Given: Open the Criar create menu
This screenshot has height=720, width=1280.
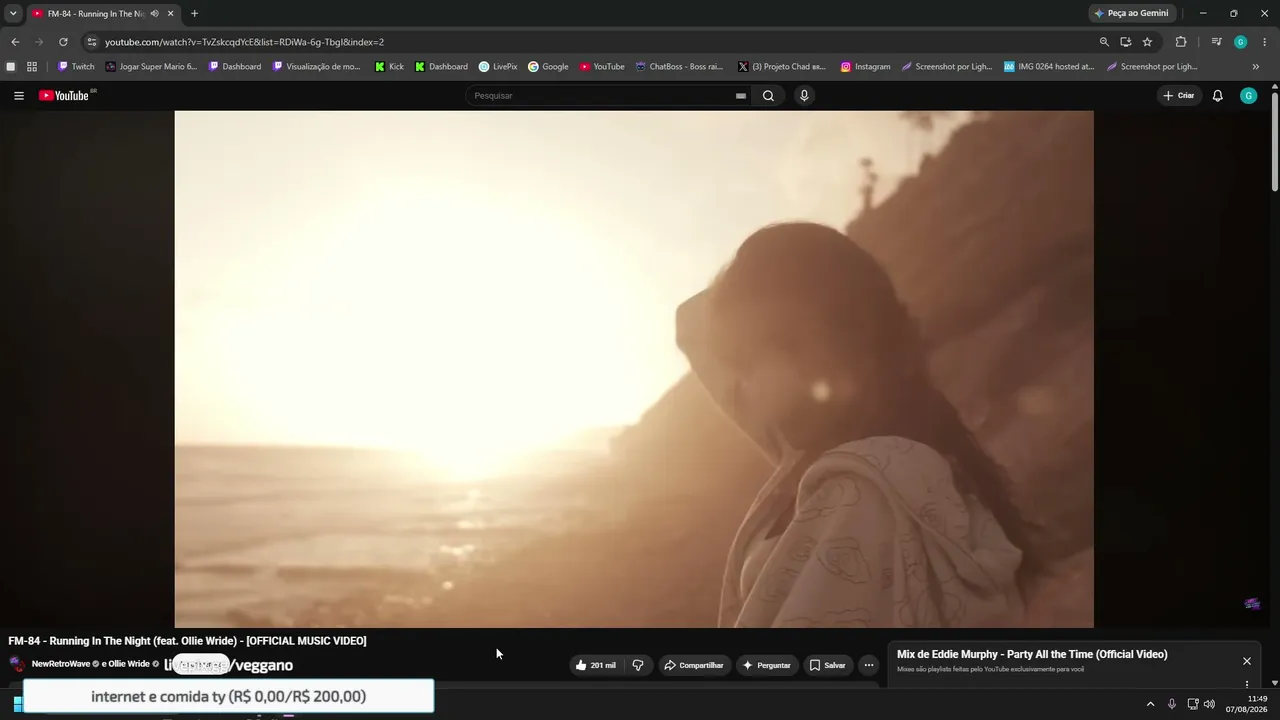Looking at the screenshot, I should (x=1179, y=96).
